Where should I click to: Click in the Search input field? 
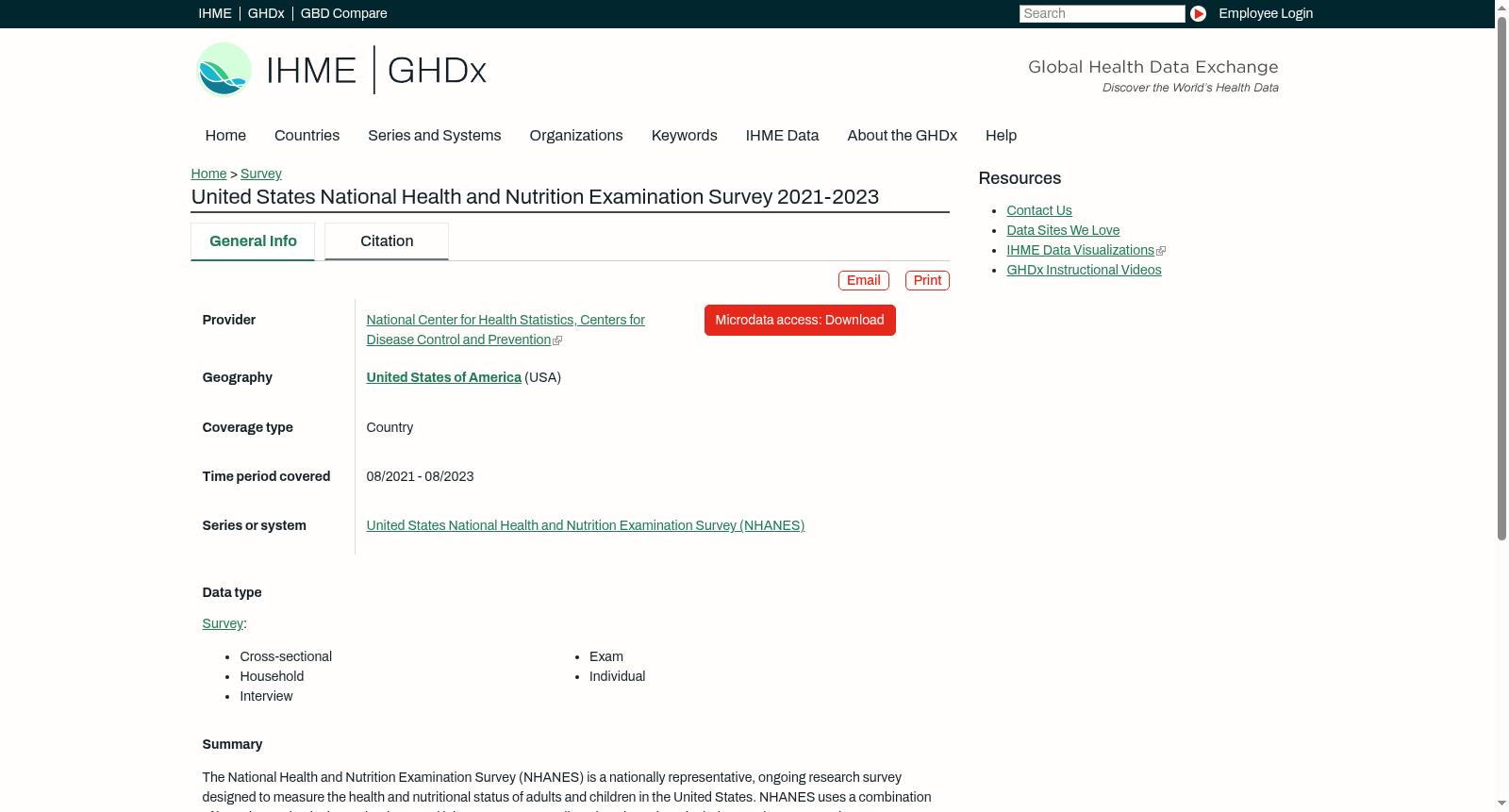coord(1102,13)
